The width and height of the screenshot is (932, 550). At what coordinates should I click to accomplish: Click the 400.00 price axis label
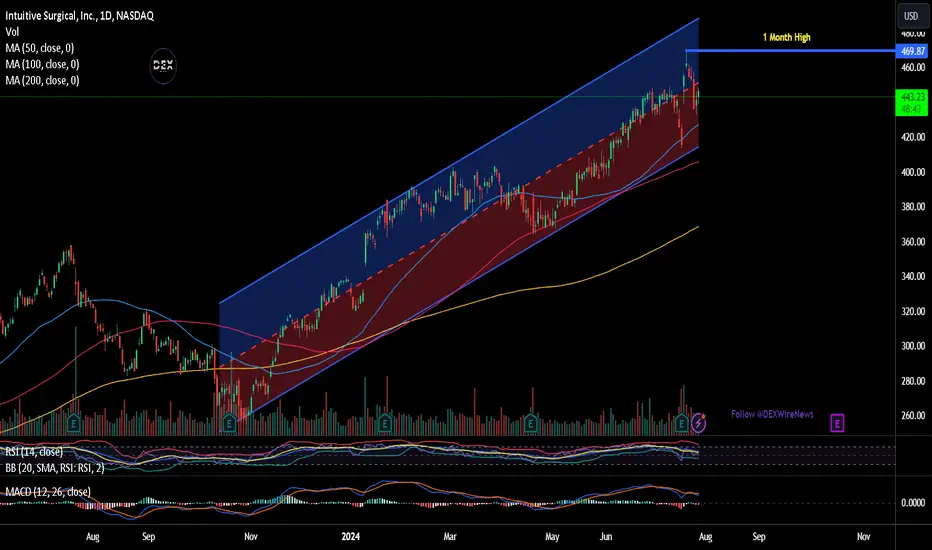pyautogui.click(x=913, y=172)
